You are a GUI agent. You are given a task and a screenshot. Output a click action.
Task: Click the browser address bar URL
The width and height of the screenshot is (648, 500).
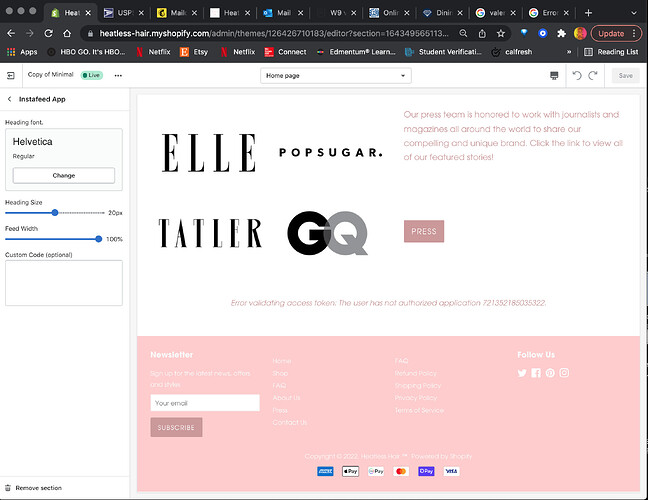[x=274, y=33]
